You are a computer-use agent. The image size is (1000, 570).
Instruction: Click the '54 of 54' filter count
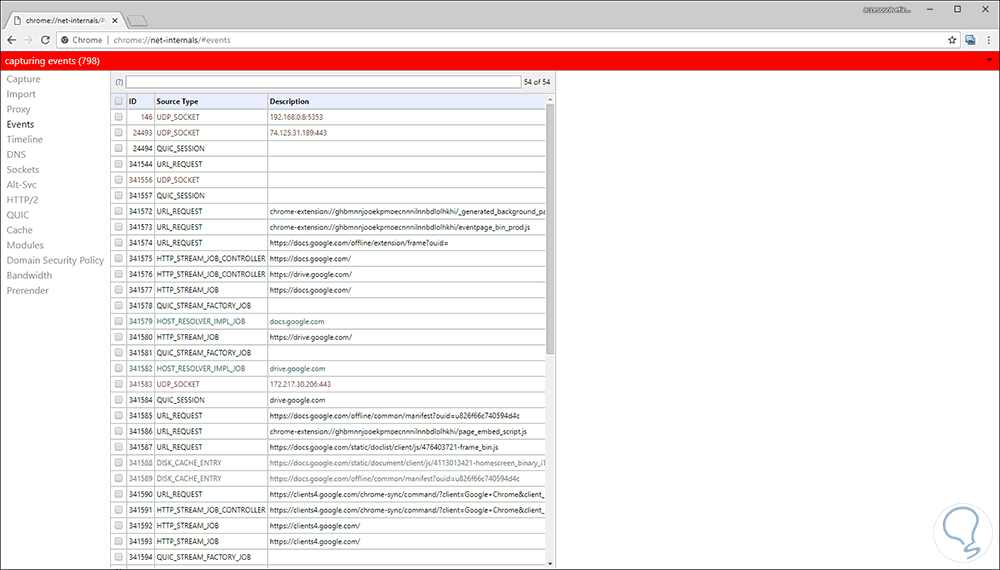pyautogui.click(x=536, y=82)
